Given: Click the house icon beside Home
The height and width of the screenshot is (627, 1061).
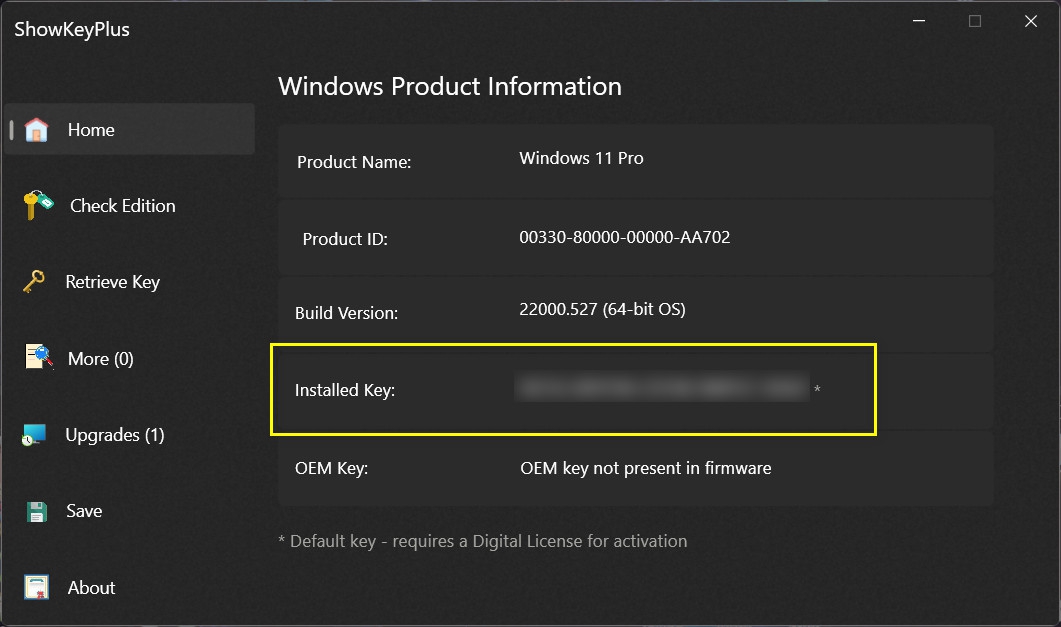Looking at the screenshot, I should [x=36, y=130].
